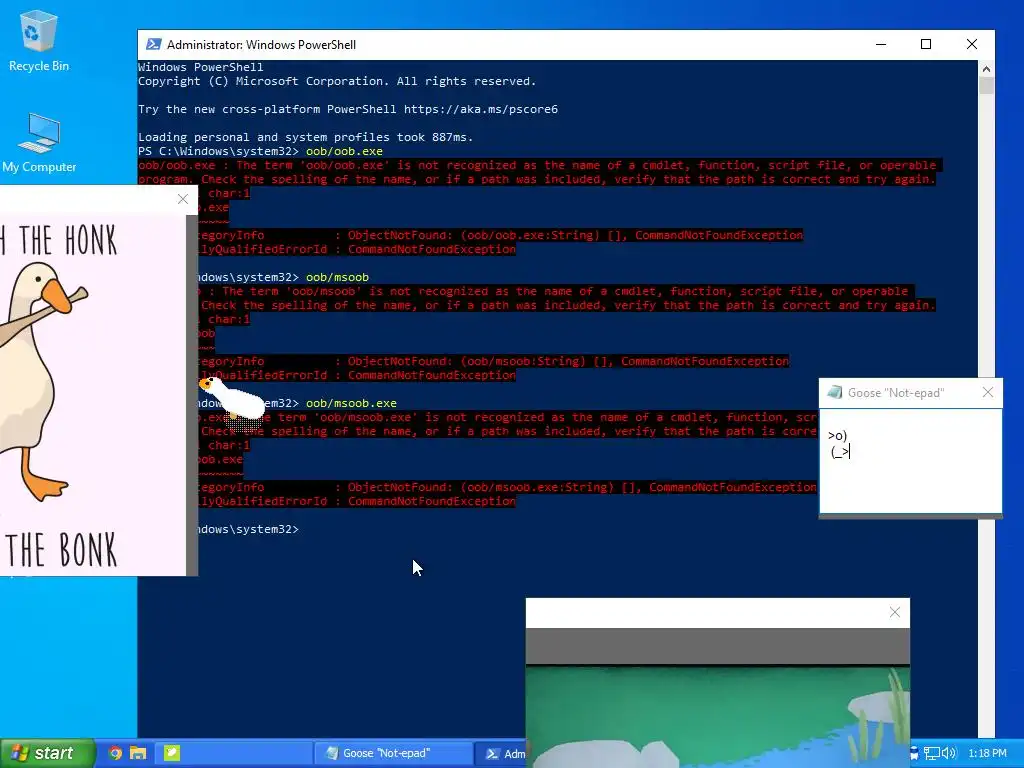Screen dimensions: 1024x768
Task: Launch Chrome from the quick launch bar
Action: (x=115, y=753)
